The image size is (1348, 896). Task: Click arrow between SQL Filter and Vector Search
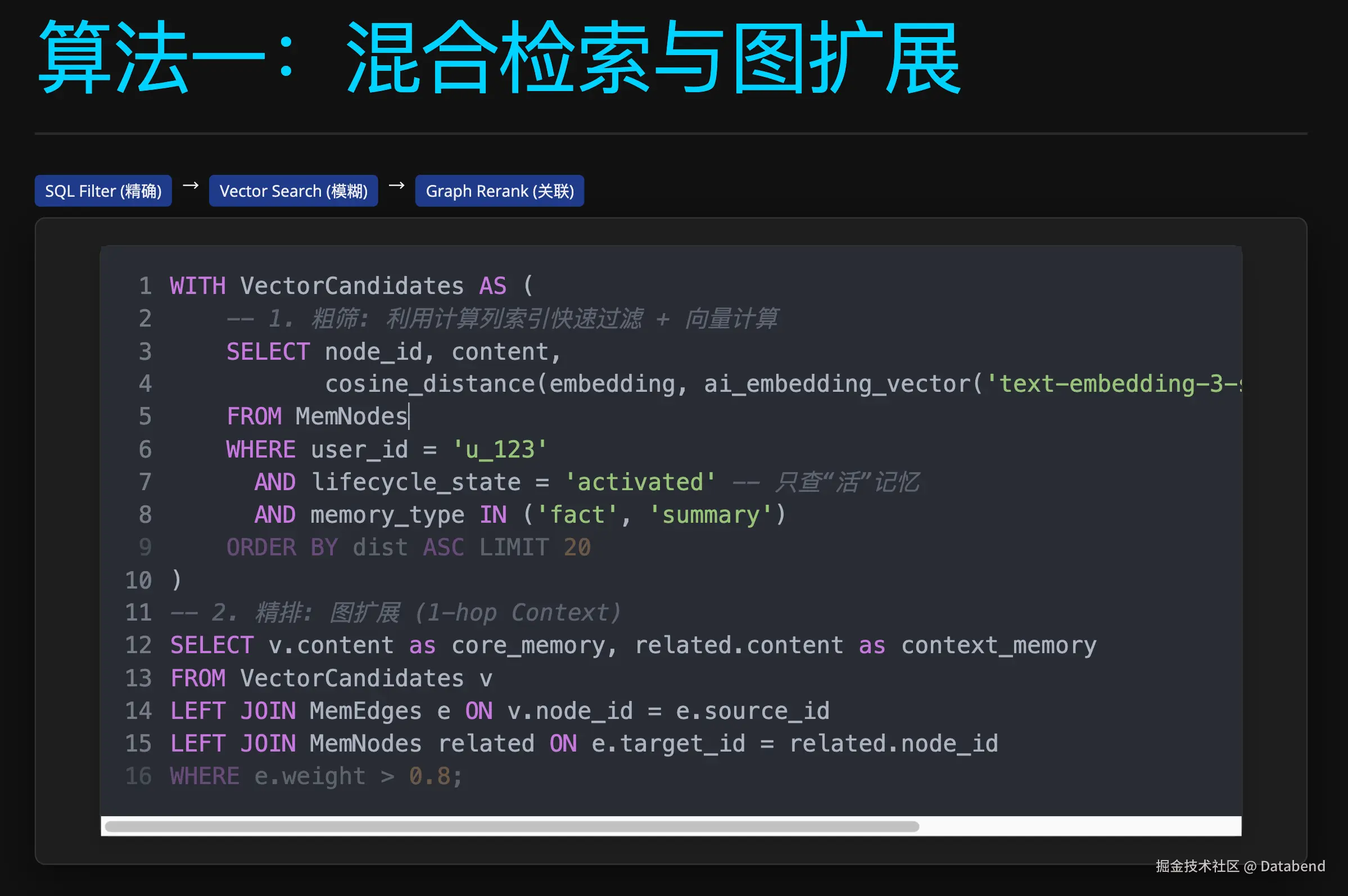pos(191,185)
